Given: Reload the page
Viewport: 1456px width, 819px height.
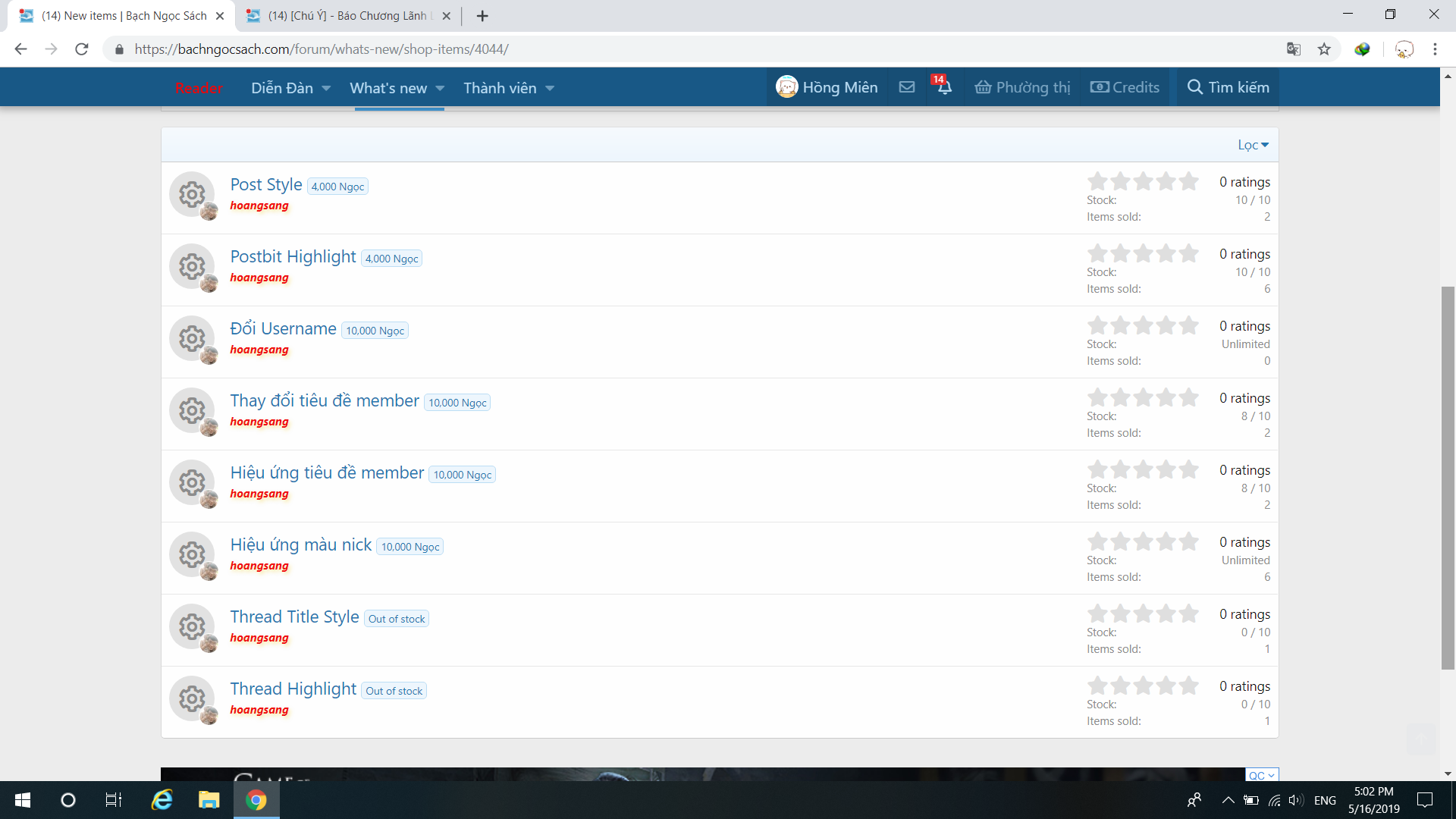Looking at the screenshot, I should point(82,49).
